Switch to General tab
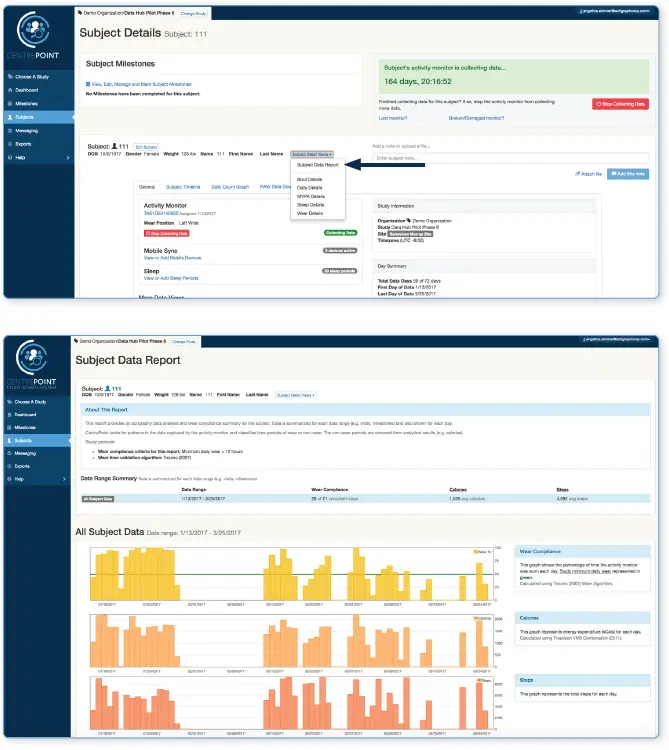 point(147,187)
